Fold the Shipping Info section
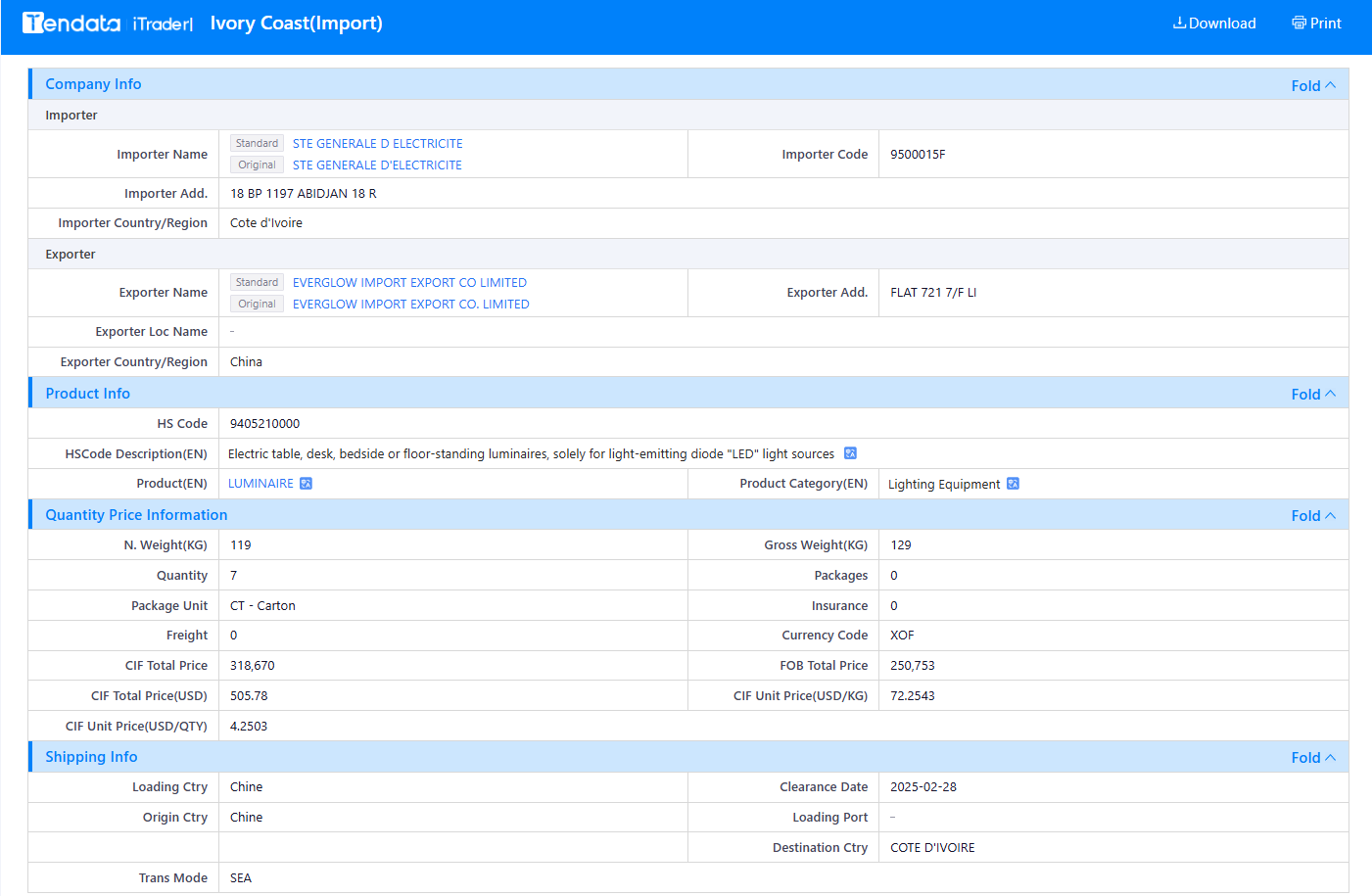Viewport: 1372px width, 896px height. tap(1313, 757)
